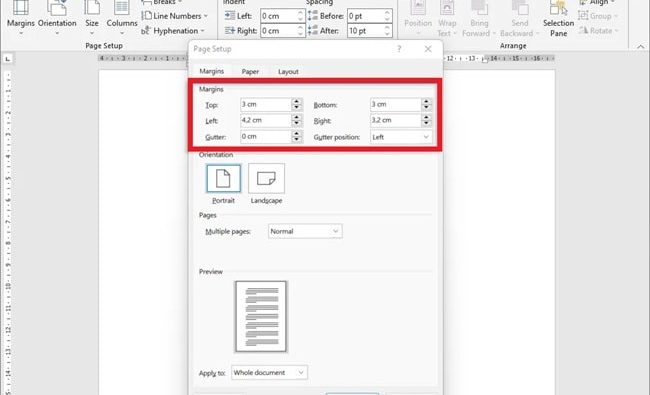The width and height of the screenshot is (650, 395).
Task: Adjust Spacing Before spinner arrows
Action: (387, 16)
